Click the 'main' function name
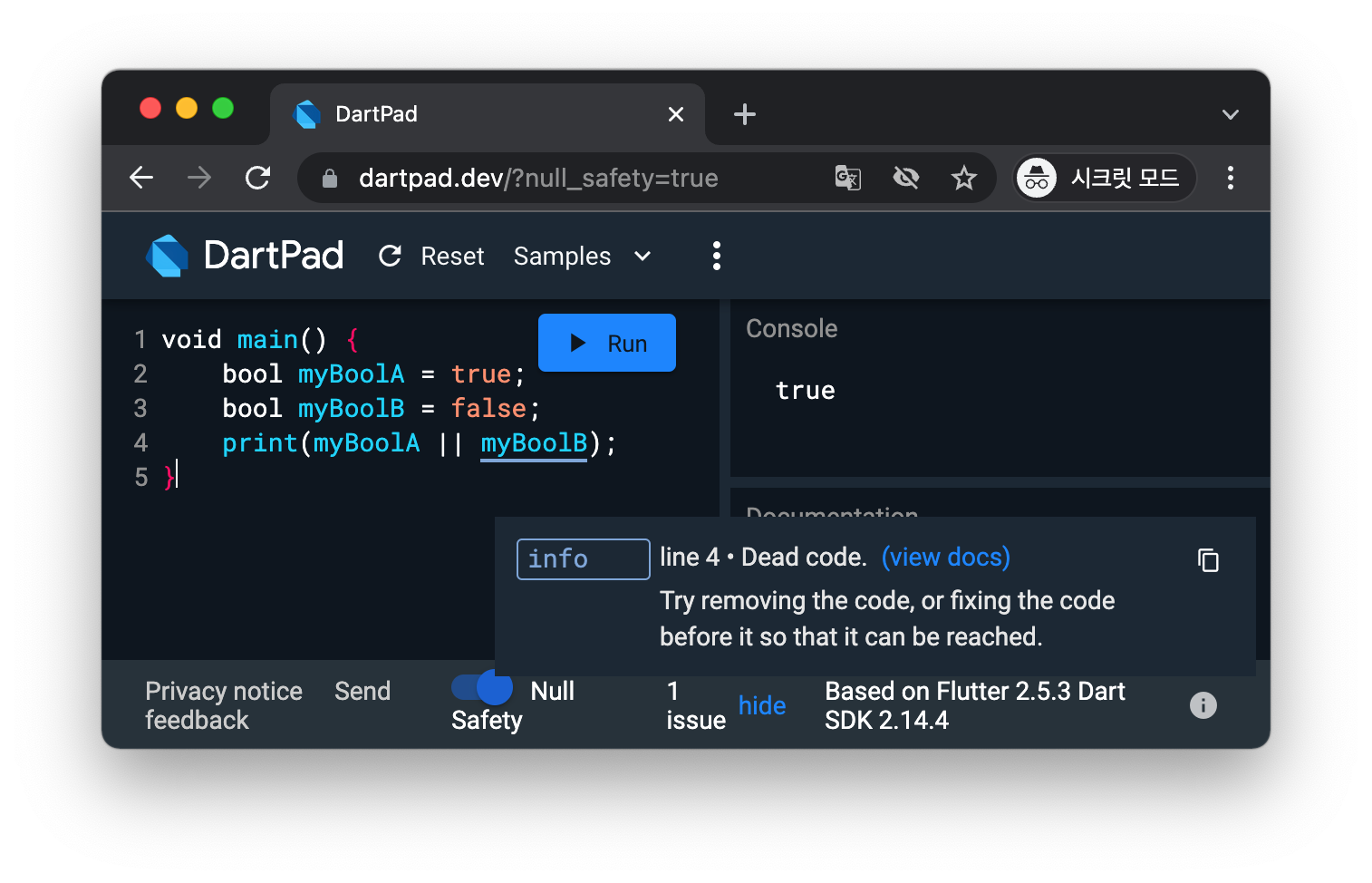This screenshot has height=883, width=1372. (x=267, y=340)
